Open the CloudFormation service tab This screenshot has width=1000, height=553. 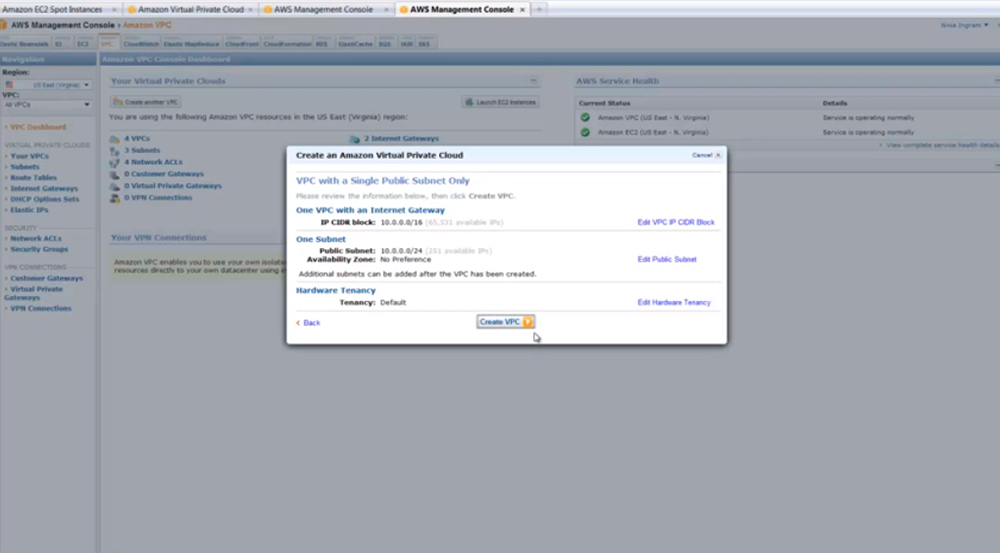287,43
